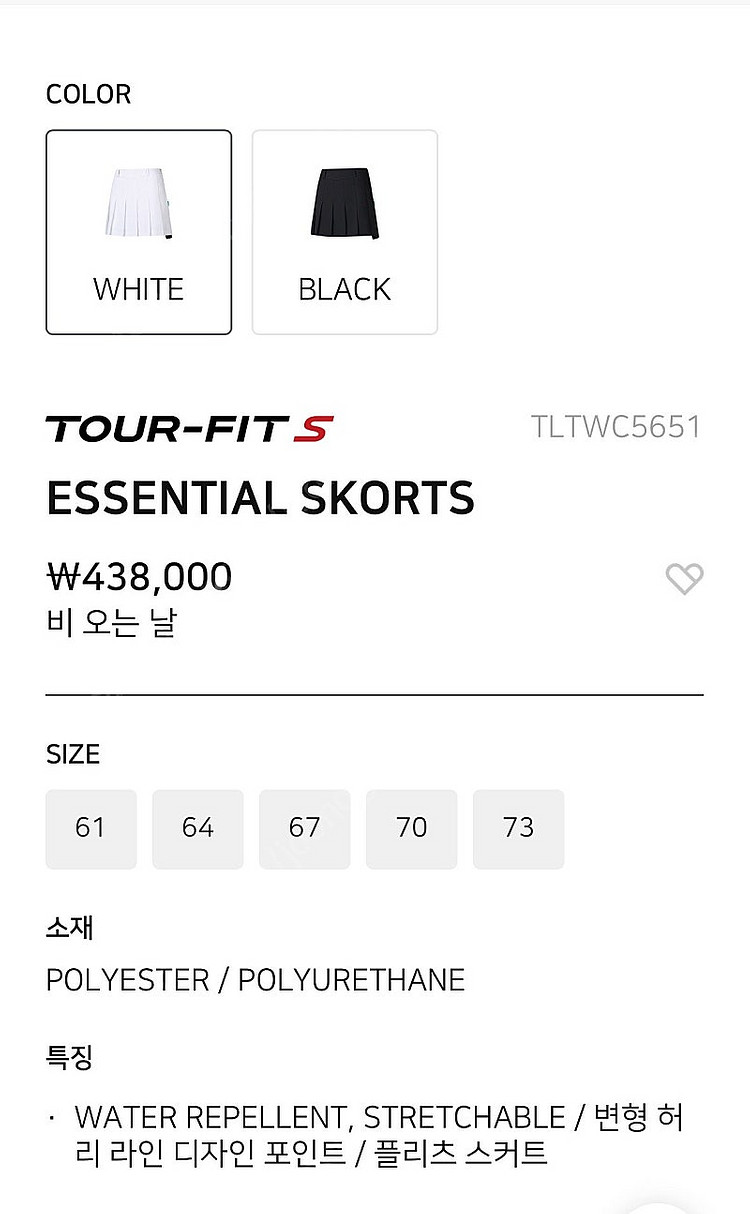Select the BLACK color option
The image size is (750, 1214).
[345, 232]
